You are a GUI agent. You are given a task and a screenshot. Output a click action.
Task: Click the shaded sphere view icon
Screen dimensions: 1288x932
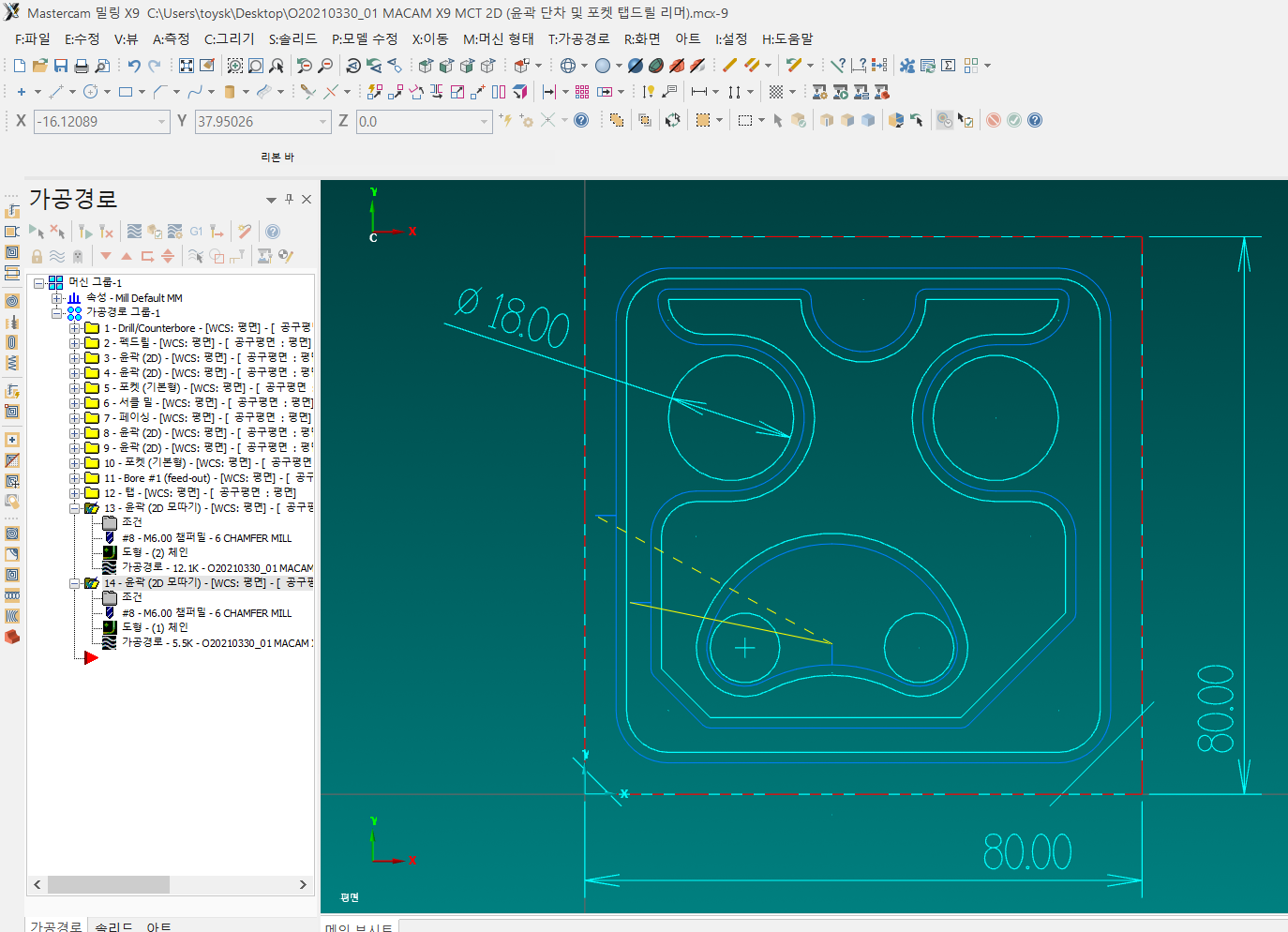pyautogui.click(x=603, y=66)
